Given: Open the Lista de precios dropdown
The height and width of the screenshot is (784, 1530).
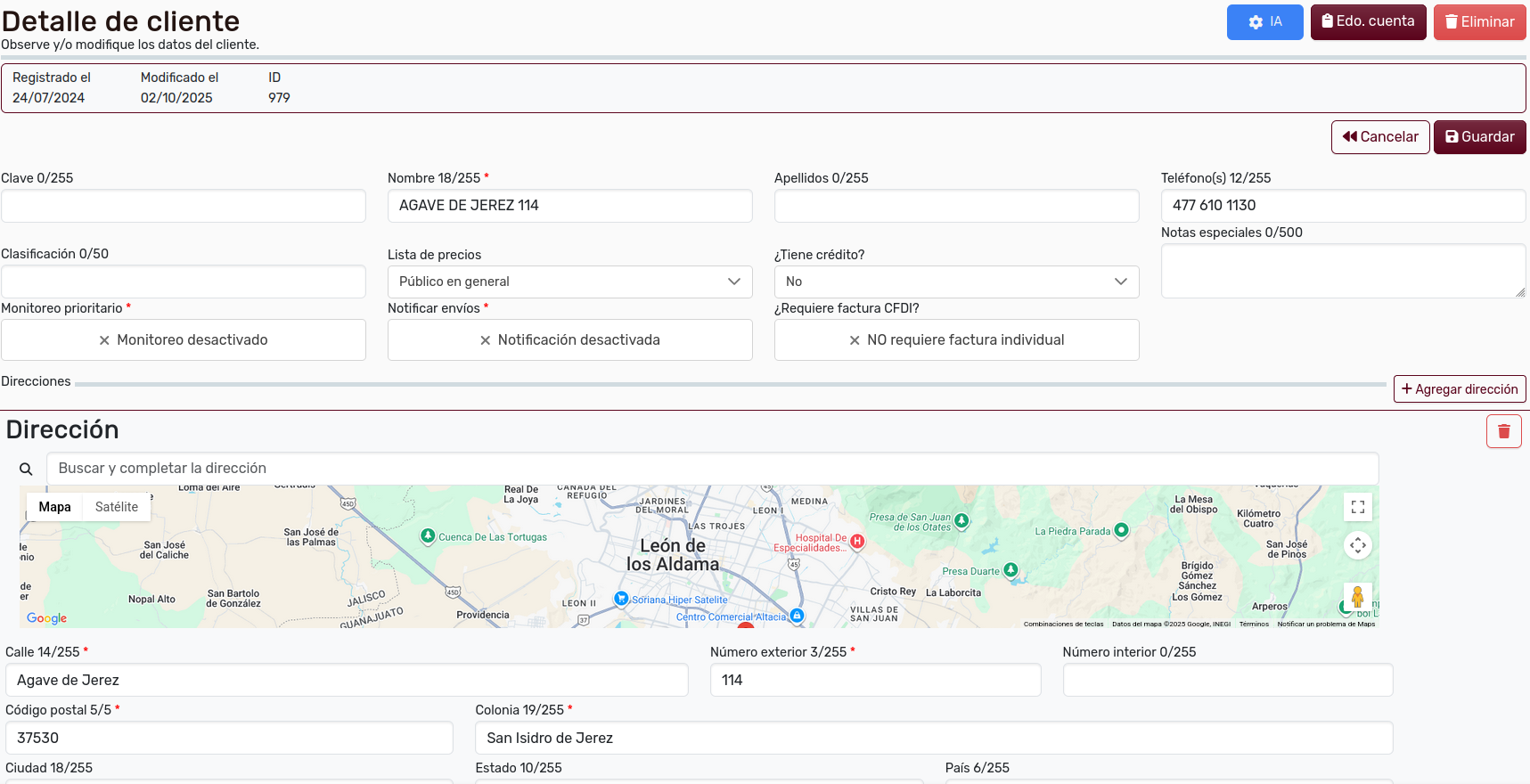Looking at the screenshot, I should (x=570, y=282).
